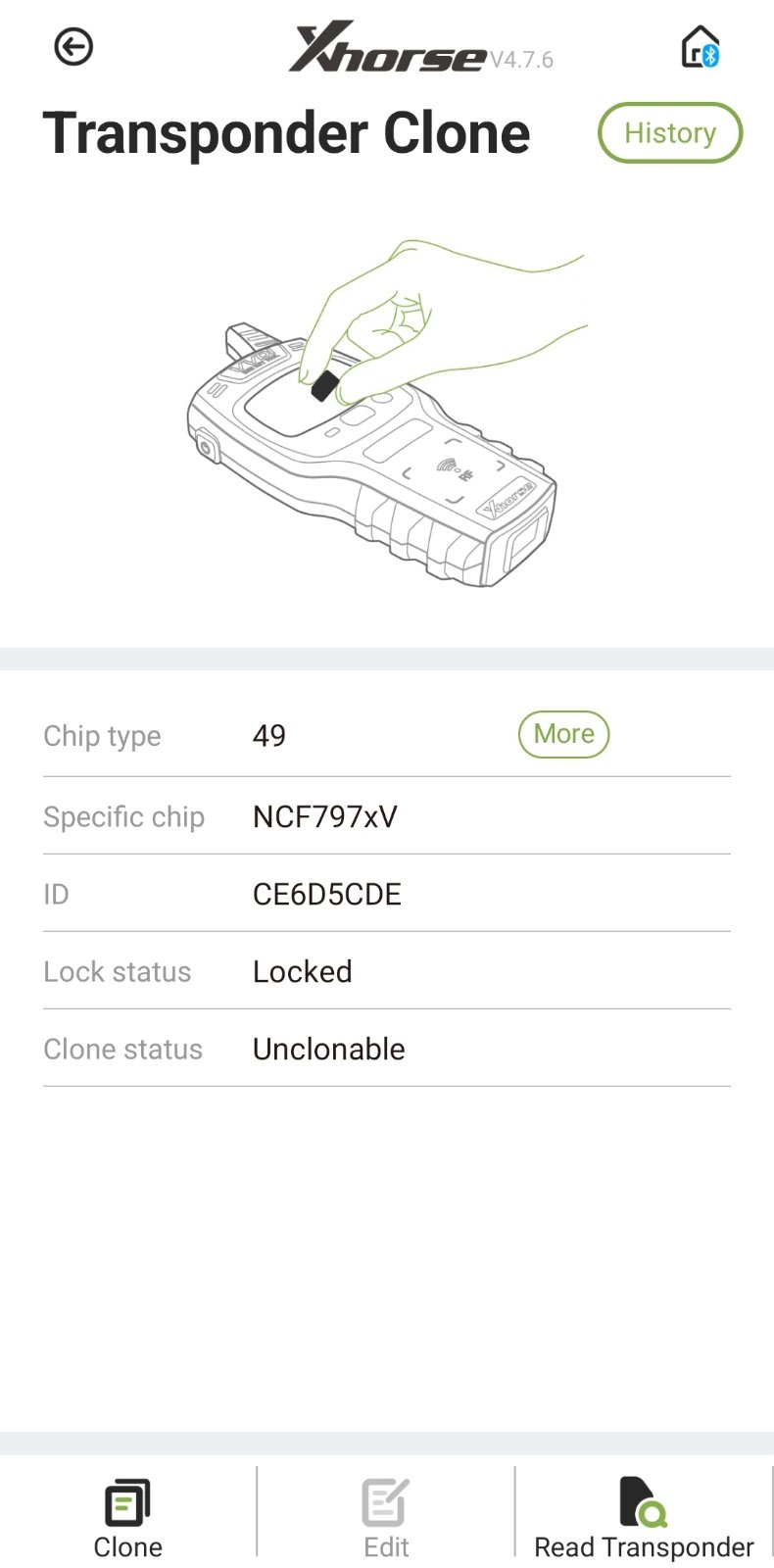Tap the Chip type value 49
Image resolution: width=774 pixels, height=1568 pixels.
tap(269, 735)
